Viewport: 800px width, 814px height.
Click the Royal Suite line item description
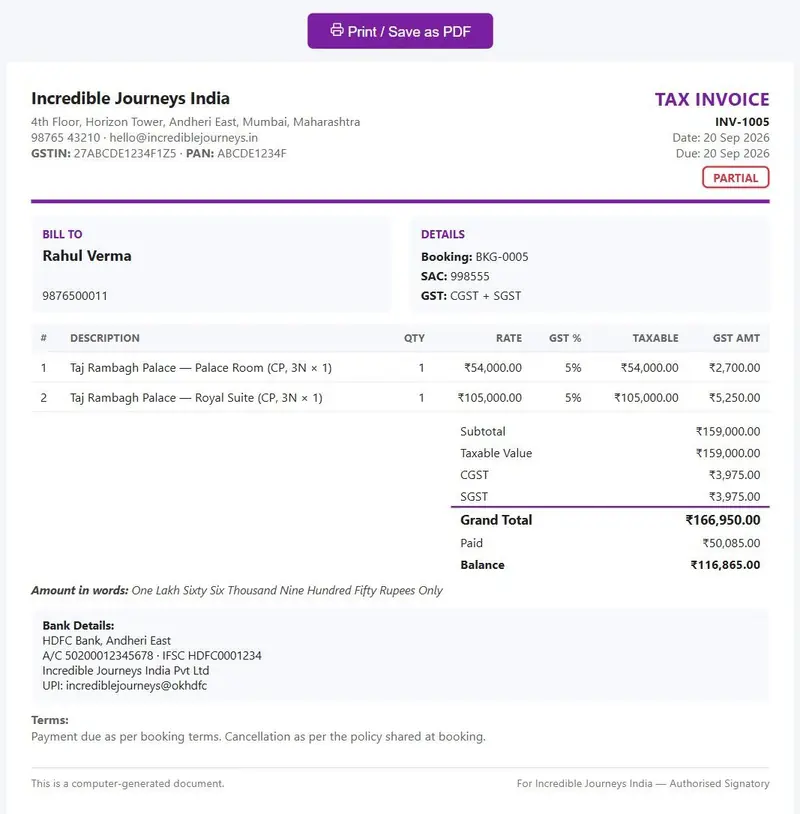(196, 398)
